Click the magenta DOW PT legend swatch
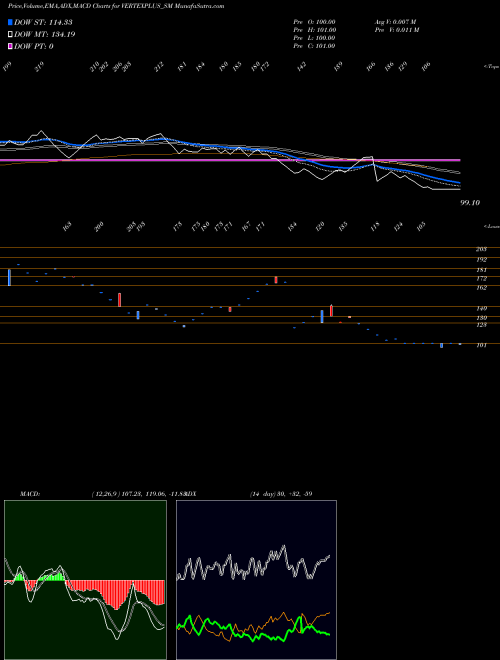 (10, 46)
